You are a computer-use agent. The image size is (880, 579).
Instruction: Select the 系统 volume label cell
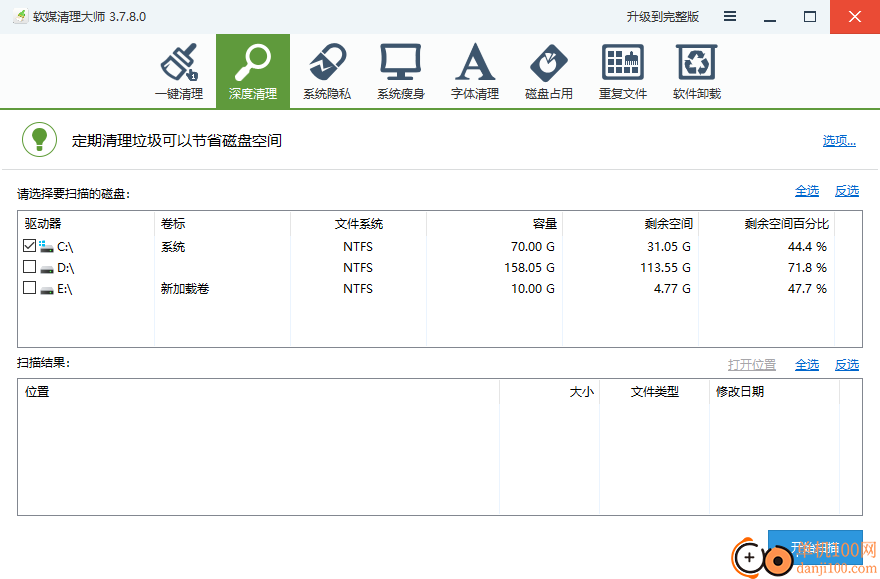(x=173, y=247)
